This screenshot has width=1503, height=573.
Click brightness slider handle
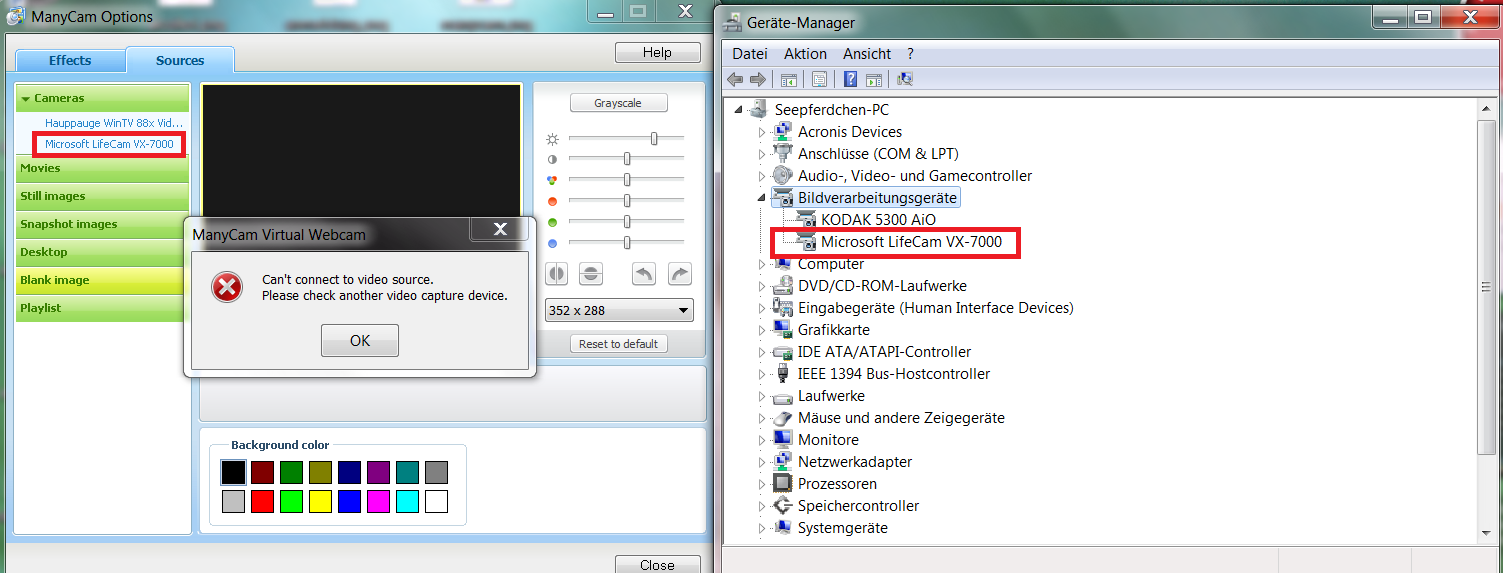tap(654, 138)
